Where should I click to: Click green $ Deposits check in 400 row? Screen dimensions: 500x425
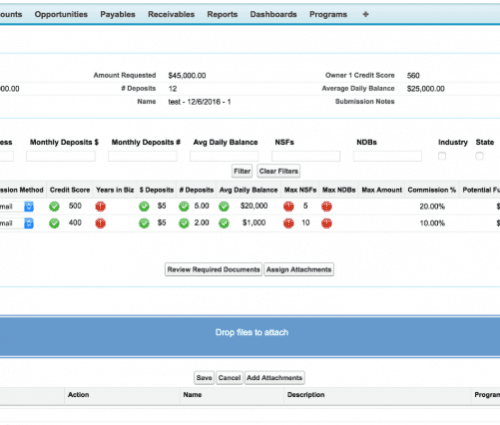pyautogui.click(x=144, y=223)
